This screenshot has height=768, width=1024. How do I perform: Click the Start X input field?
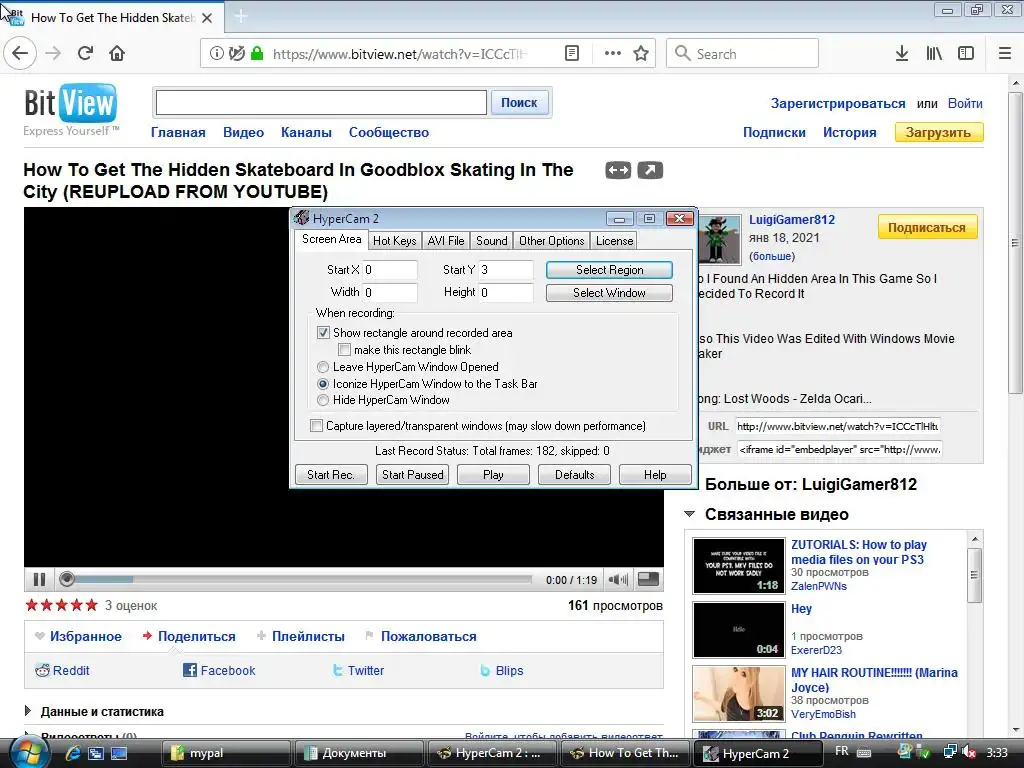click(390, 270)
